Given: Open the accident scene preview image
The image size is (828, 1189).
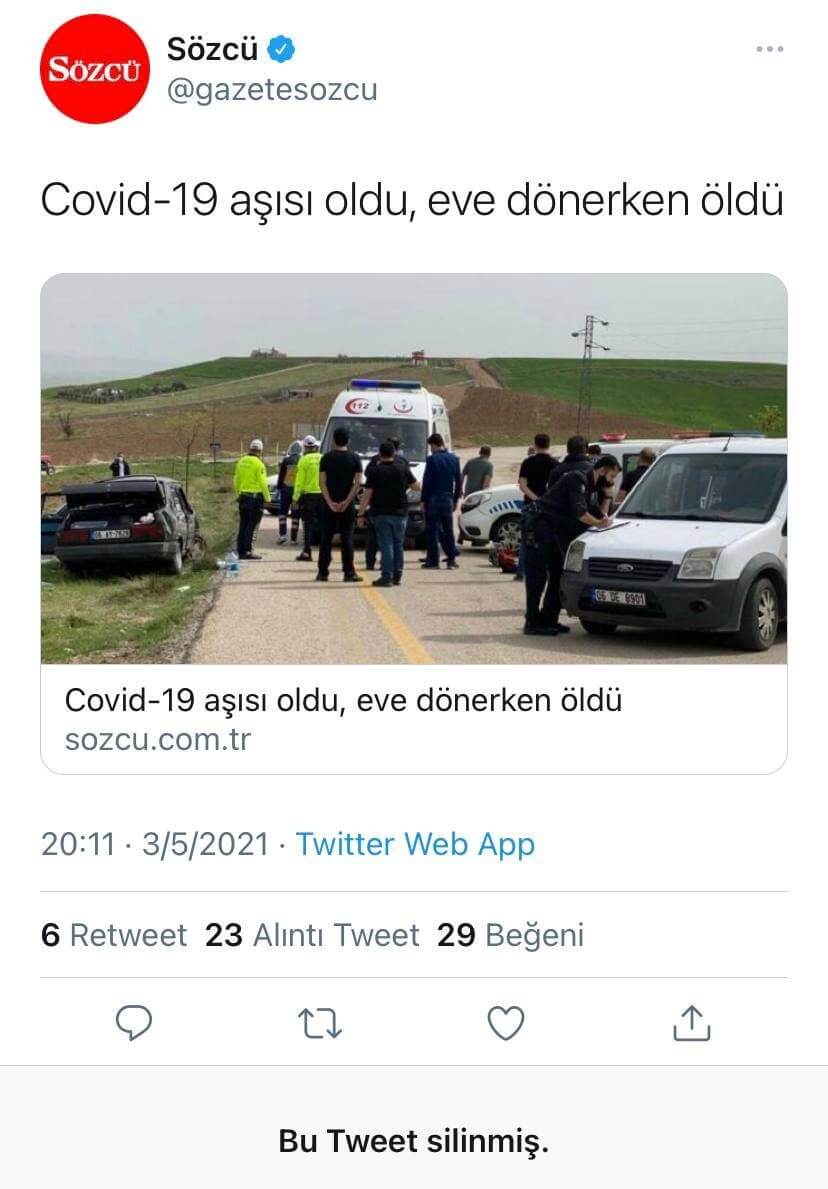Looking at the screenshot, I should (414, 469).
